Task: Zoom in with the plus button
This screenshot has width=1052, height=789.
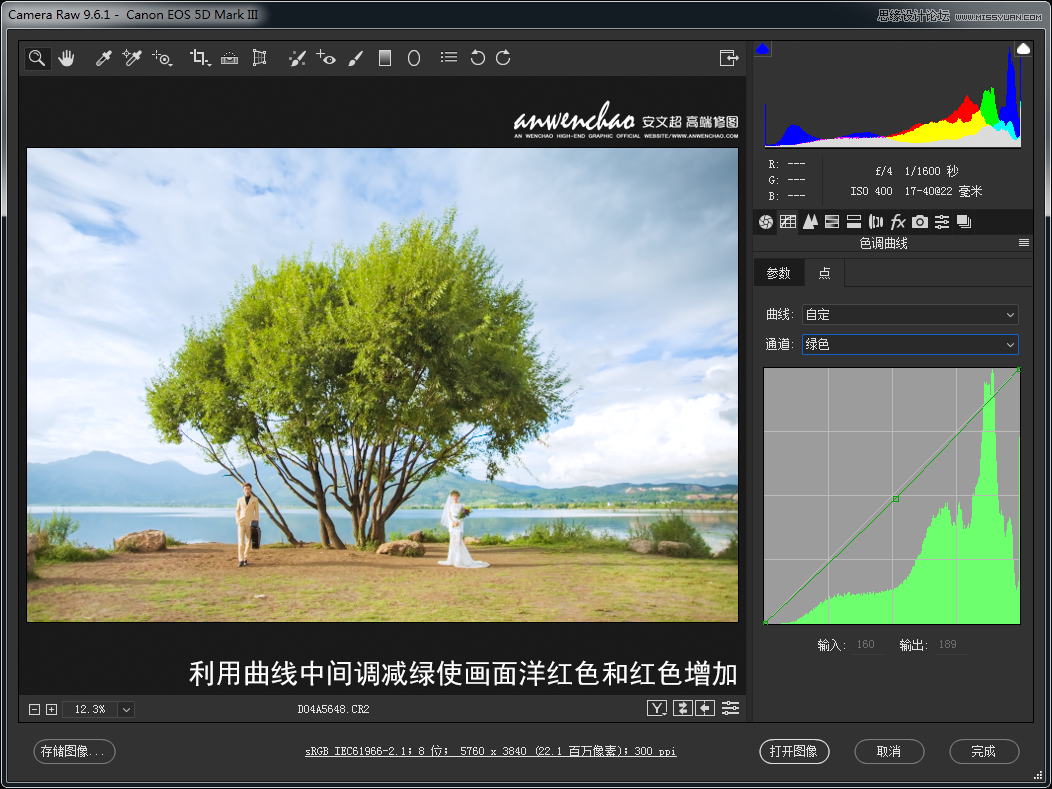Action: [51, 709]
